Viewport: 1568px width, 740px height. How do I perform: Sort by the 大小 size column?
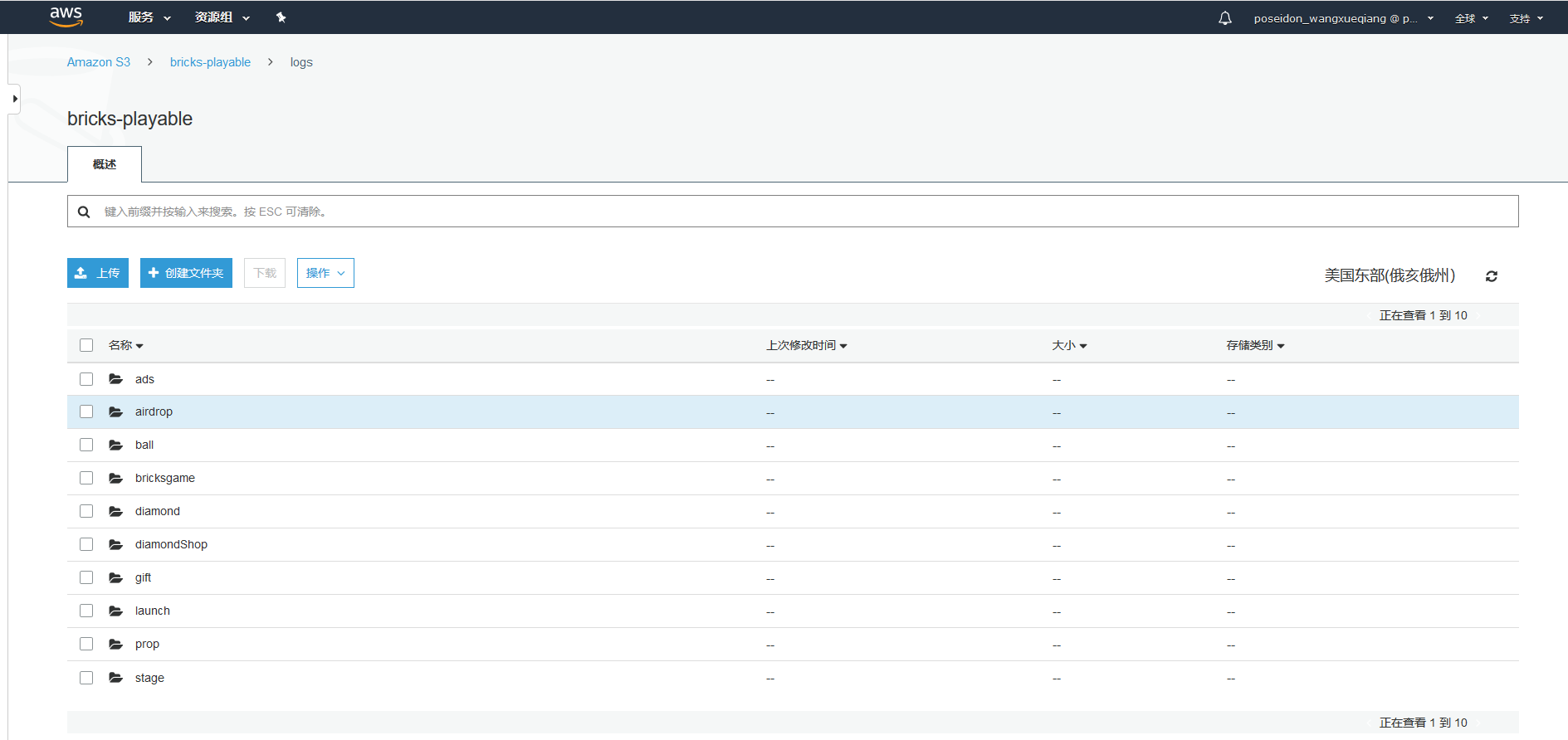[x=1070, y=345]
